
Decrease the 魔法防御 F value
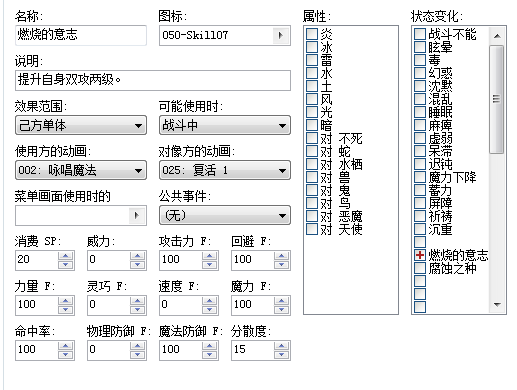pos(210,354)
